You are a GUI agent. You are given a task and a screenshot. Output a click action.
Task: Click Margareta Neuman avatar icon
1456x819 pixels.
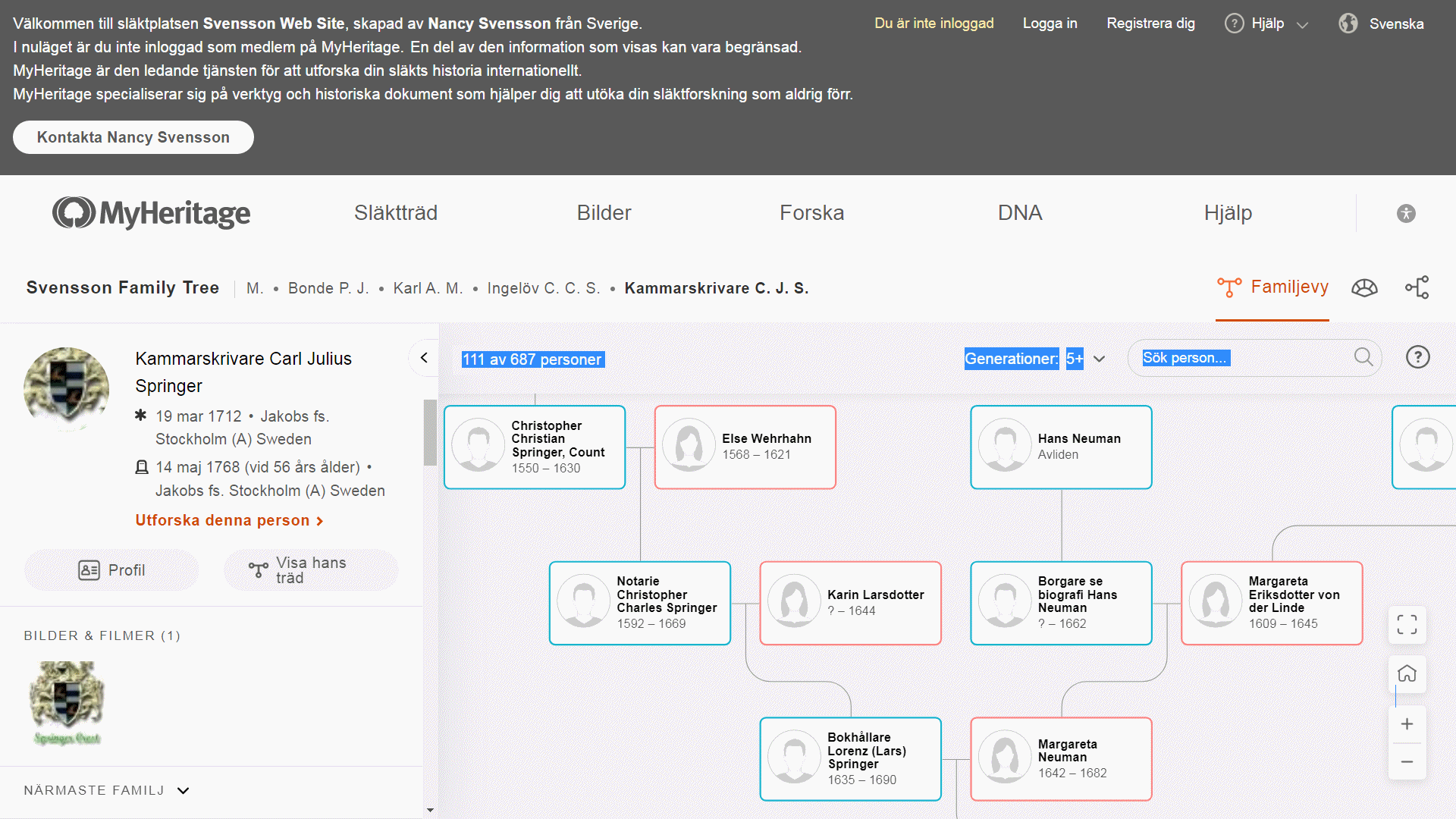1005,757
